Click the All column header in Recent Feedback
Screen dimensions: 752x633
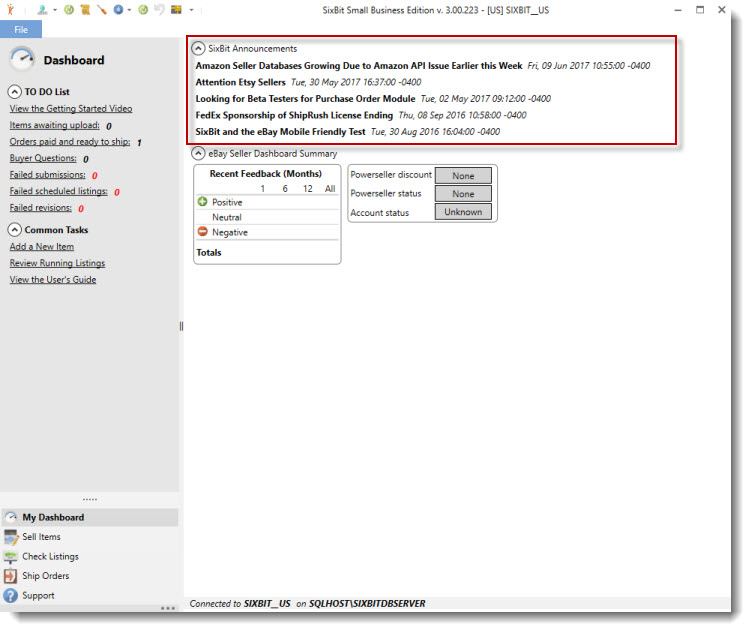tap(330, 188)
